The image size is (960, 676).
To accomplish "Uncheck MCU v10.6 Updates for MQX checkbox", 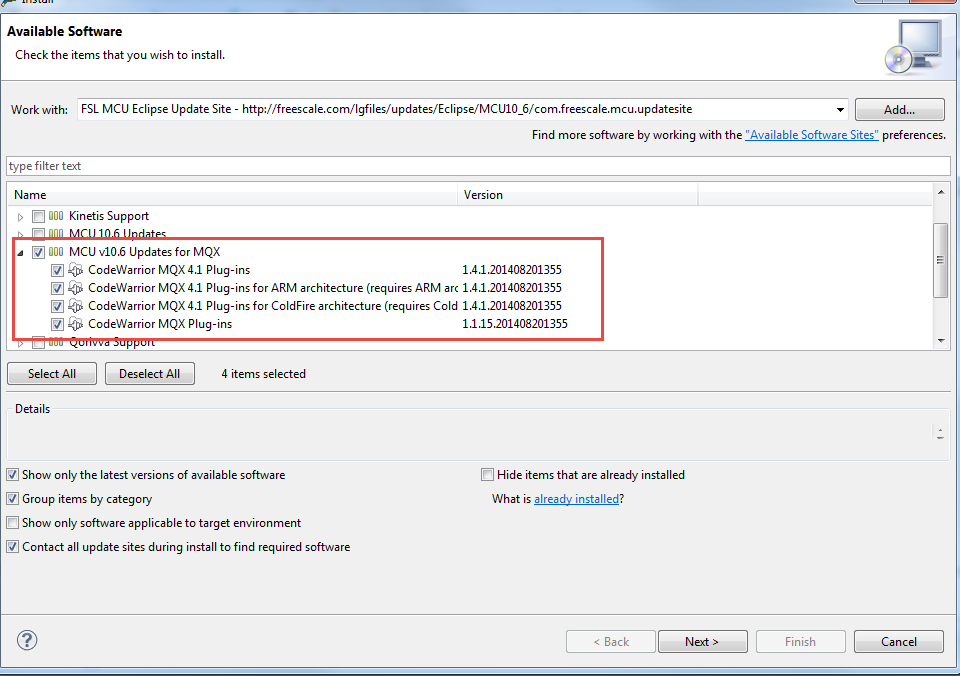I will tap(39, 252).
